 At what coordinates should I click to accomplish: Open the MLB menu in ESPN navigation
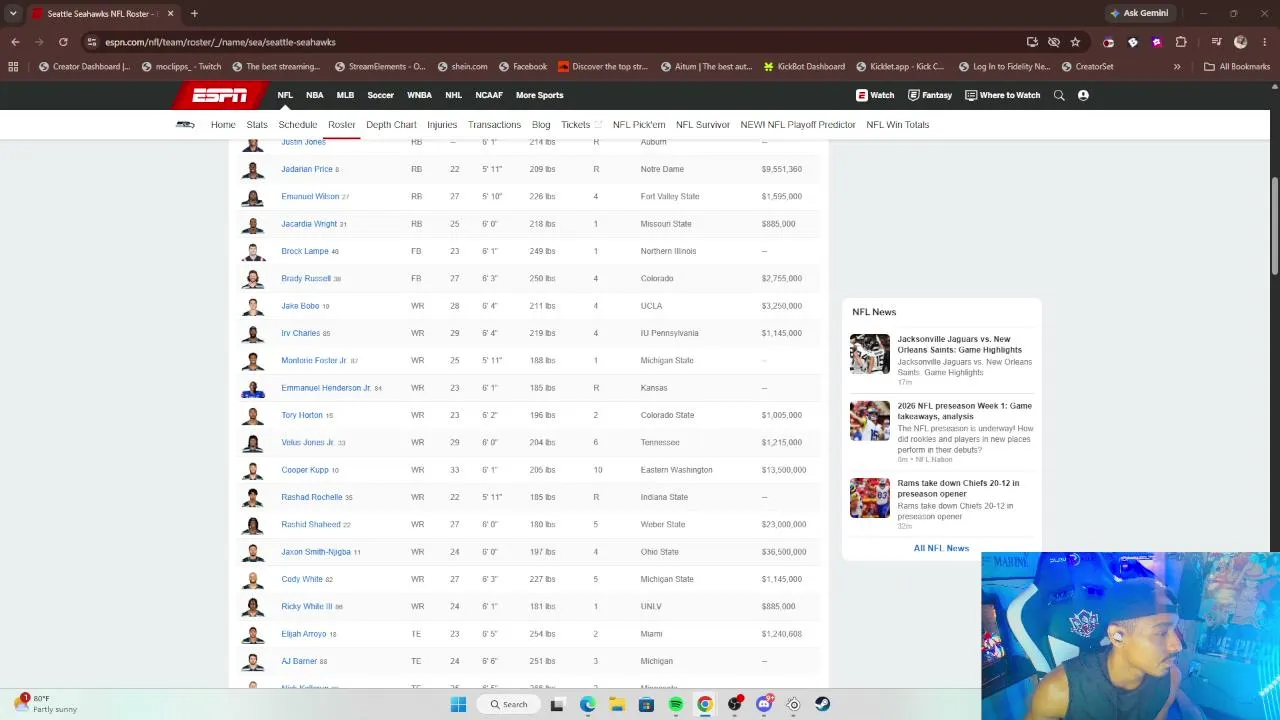pos(345,95)
